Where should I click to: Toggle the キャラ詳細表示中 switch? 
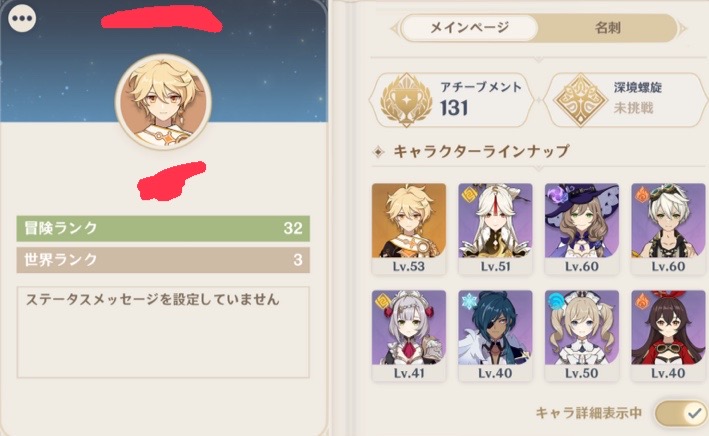(x=681, y=412)
